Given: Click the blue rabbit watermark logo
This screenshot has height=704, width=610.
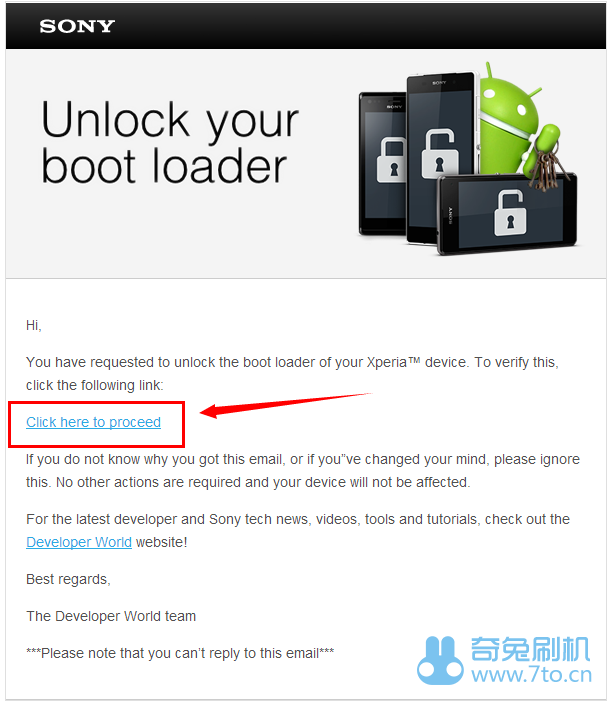Looking at the screenshot, I should tap(440, 660).
